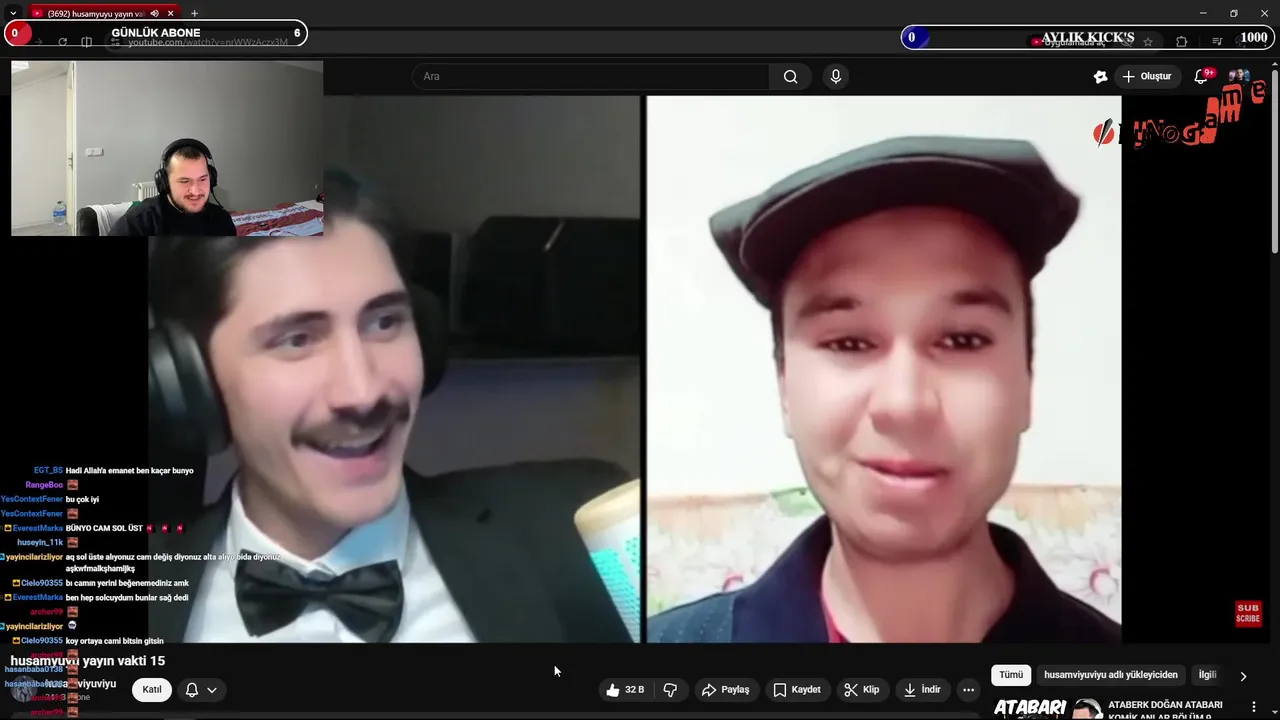Expand notification preferences bell dropdown next to Katıl
This screenshot has height=720, width=1280.
(x=201, y=690)
